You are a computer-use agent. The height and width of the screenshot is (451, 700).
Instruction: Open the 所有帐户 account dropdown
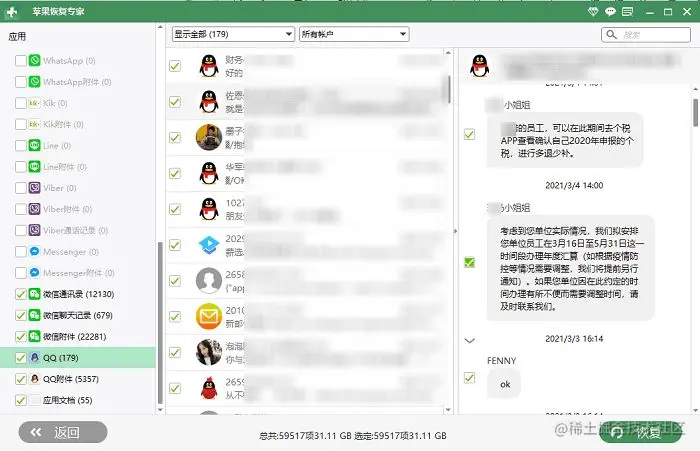pos(354,34)
